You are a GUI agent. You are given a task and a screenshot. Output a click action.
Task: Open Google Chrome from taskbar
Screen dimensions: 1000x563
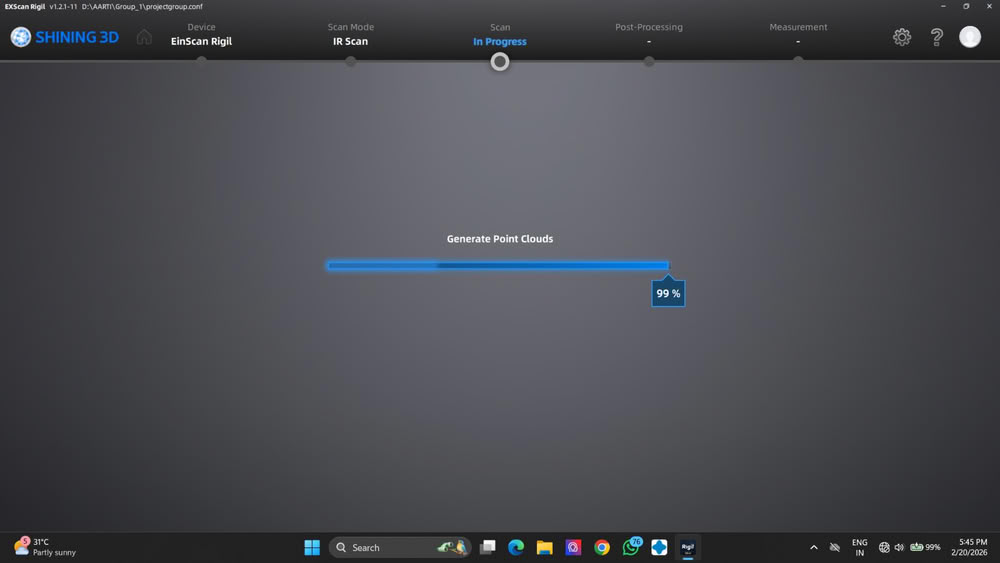(601, 547)
